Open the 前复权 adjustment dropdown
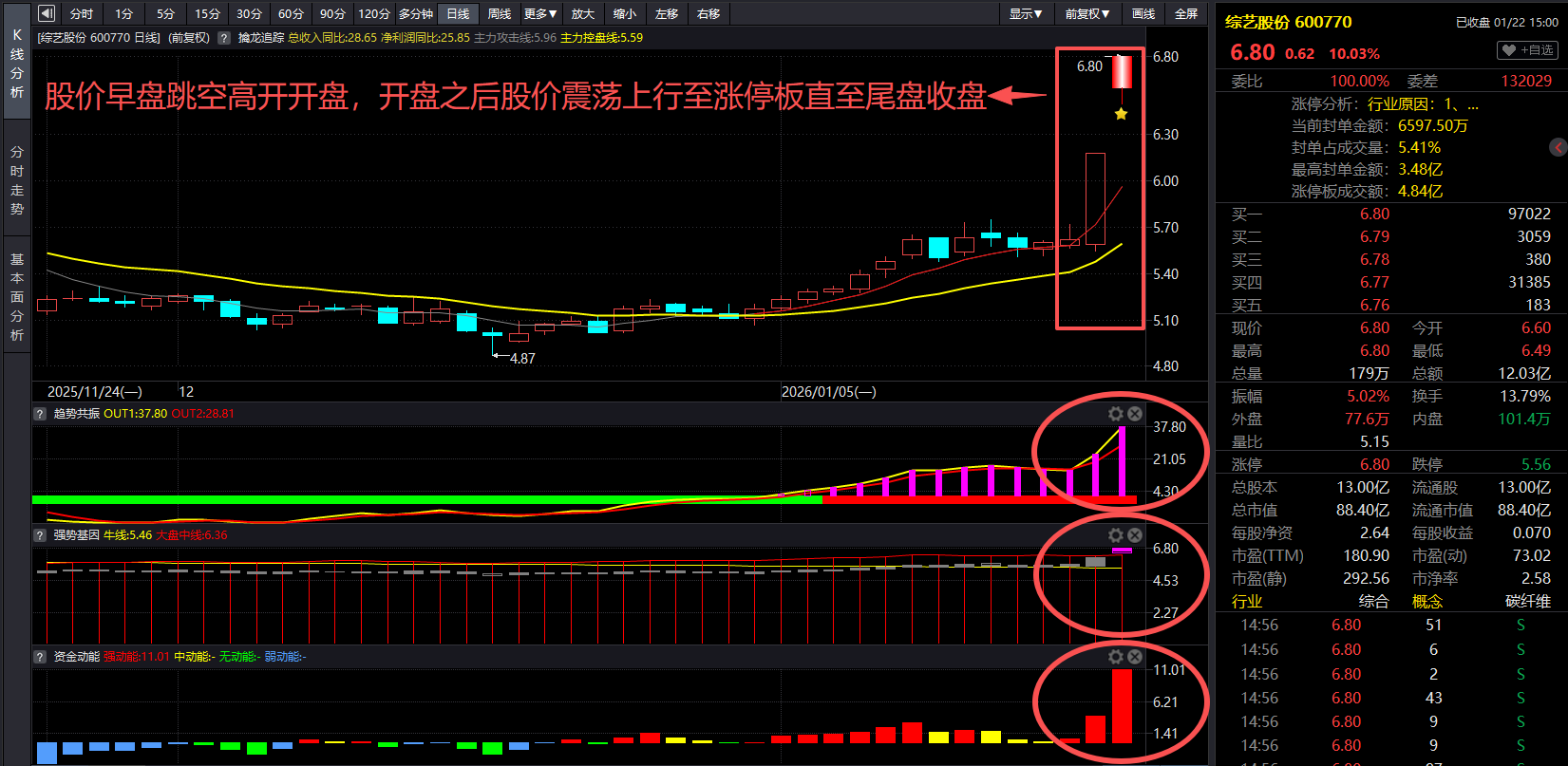Screen dimensions: 1568x766 tap(1086, 13)
